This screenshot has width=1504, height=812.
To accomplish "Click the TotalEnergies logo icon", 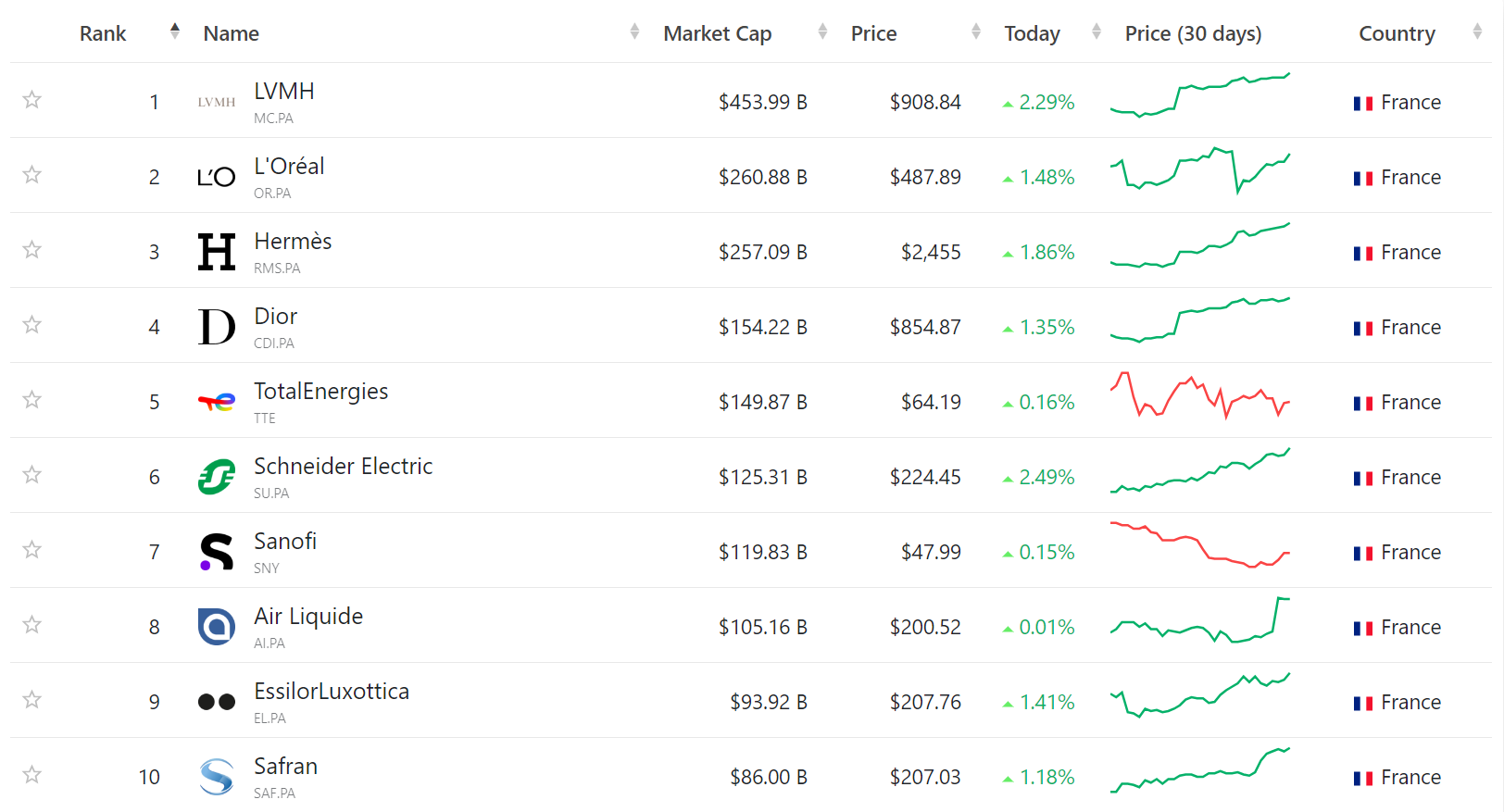I will coord(217,402).
